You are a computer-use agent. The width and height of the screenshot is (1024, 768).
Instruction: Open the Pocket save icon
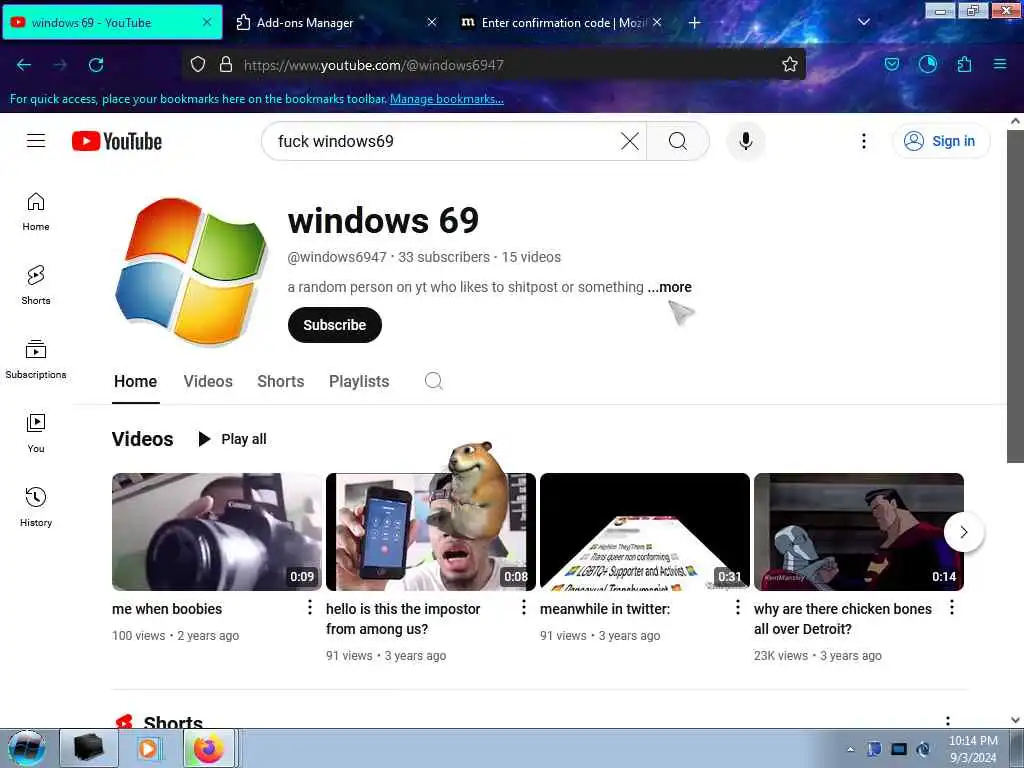(891, 65)
